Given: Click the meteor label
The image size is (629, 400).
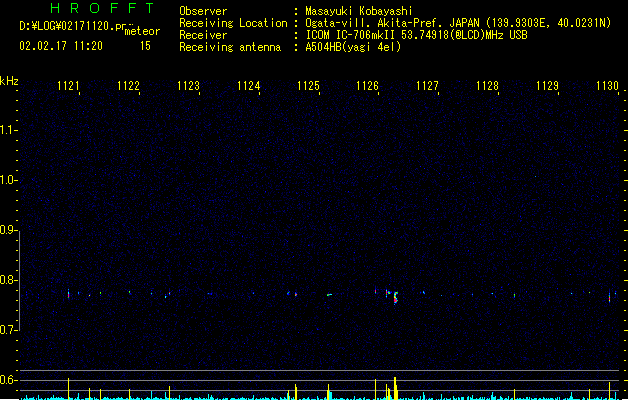Looking at the screenshot, I should point(142,31).
